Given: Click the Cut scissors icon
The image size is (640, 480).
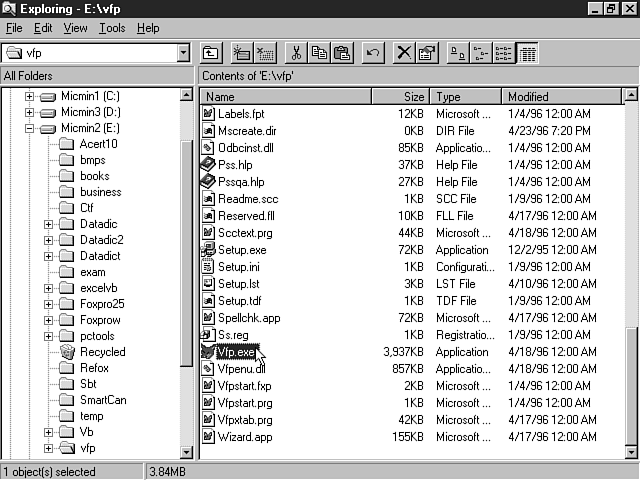Looking at the screenshot, I should pyautogui.click(x=296, y=53).
